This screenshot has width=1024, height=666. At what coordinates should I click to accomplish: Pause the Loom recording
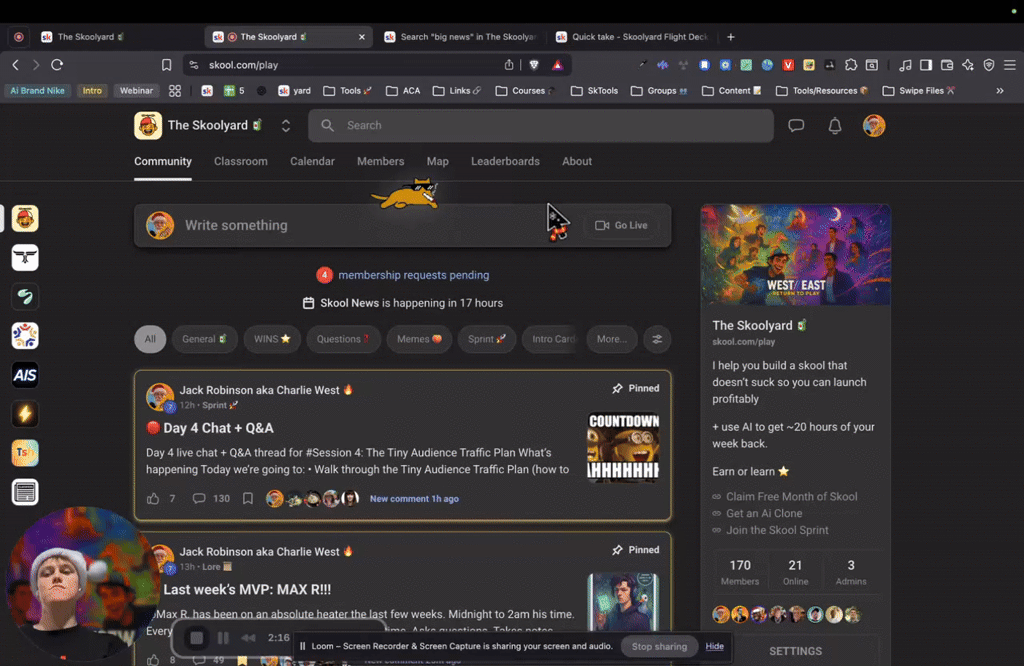[x=223, y=638]
